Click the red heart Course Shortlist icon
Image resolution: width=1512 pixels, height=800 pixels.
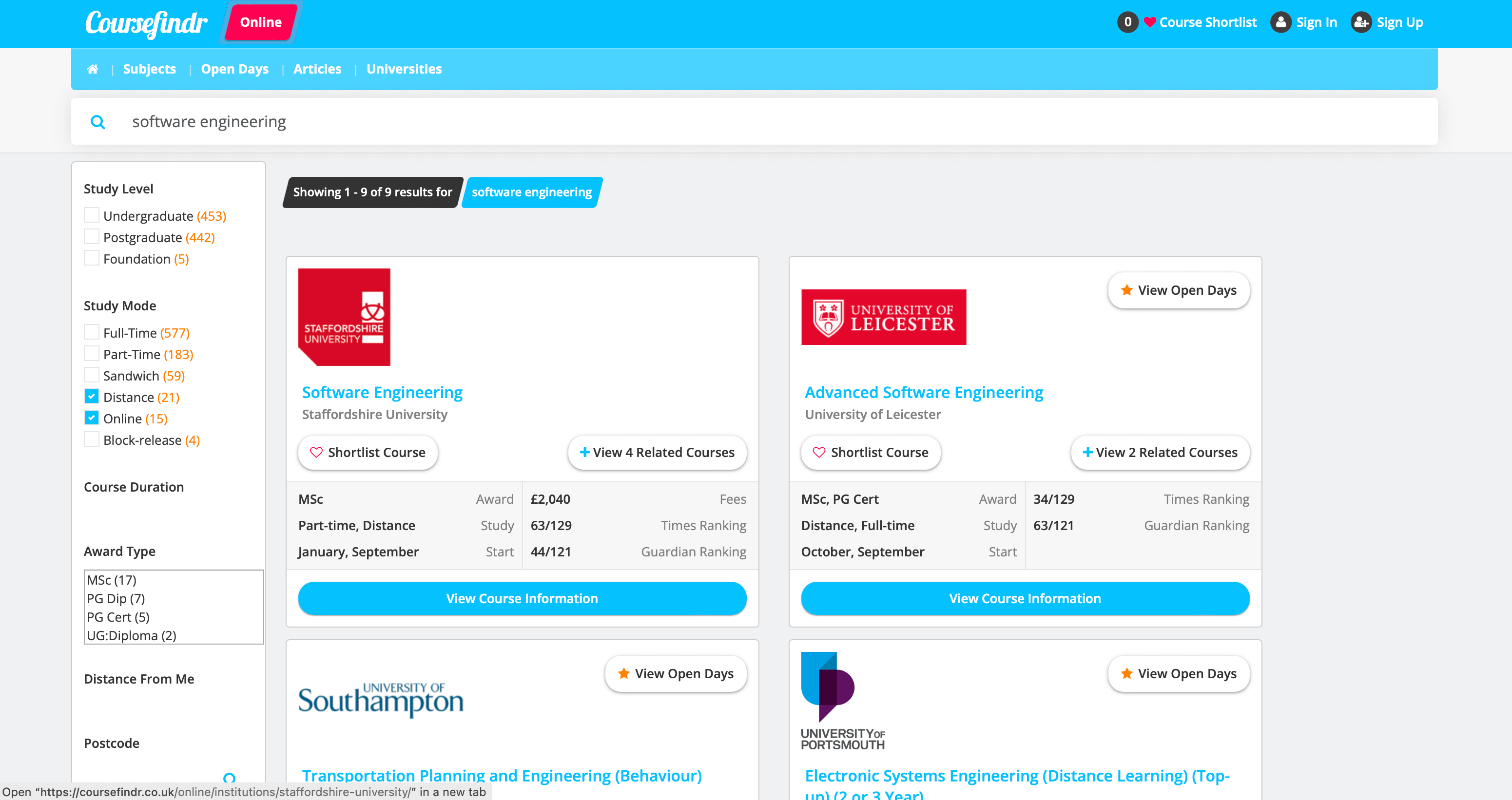point(1149,22)
